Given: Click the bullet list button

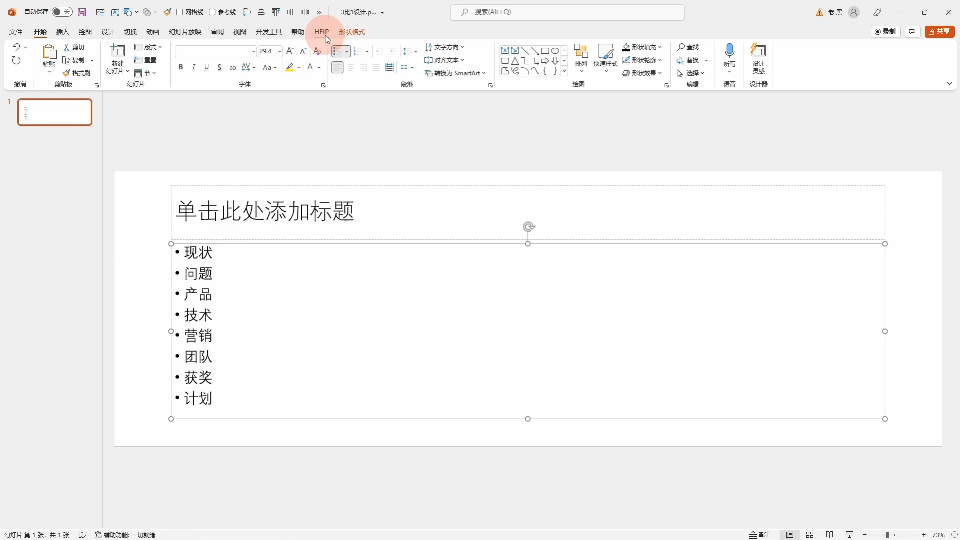Looking at the screenshot, I should (x=337, y=51).
